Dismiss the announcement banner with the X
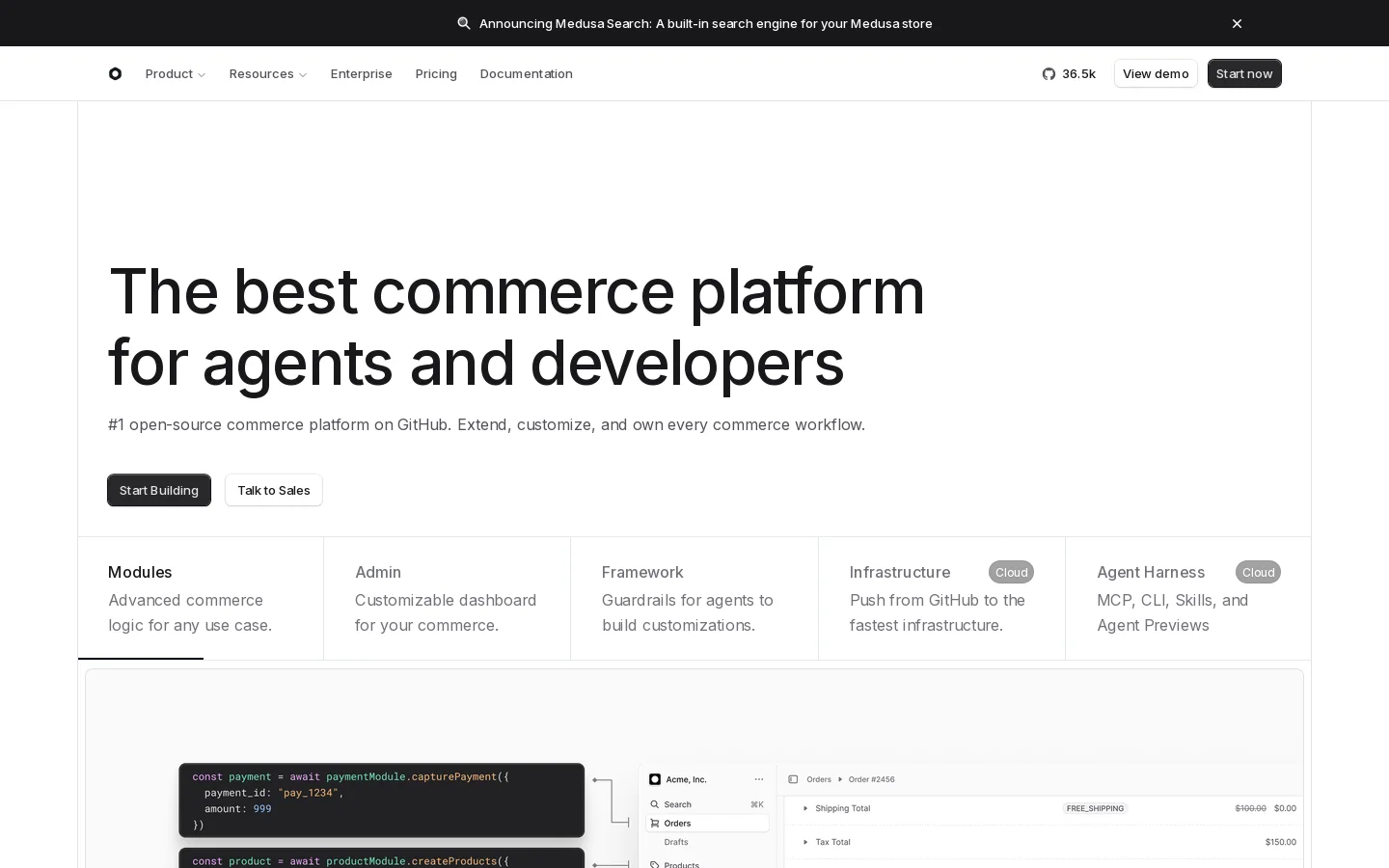 tap(1237, 23)
